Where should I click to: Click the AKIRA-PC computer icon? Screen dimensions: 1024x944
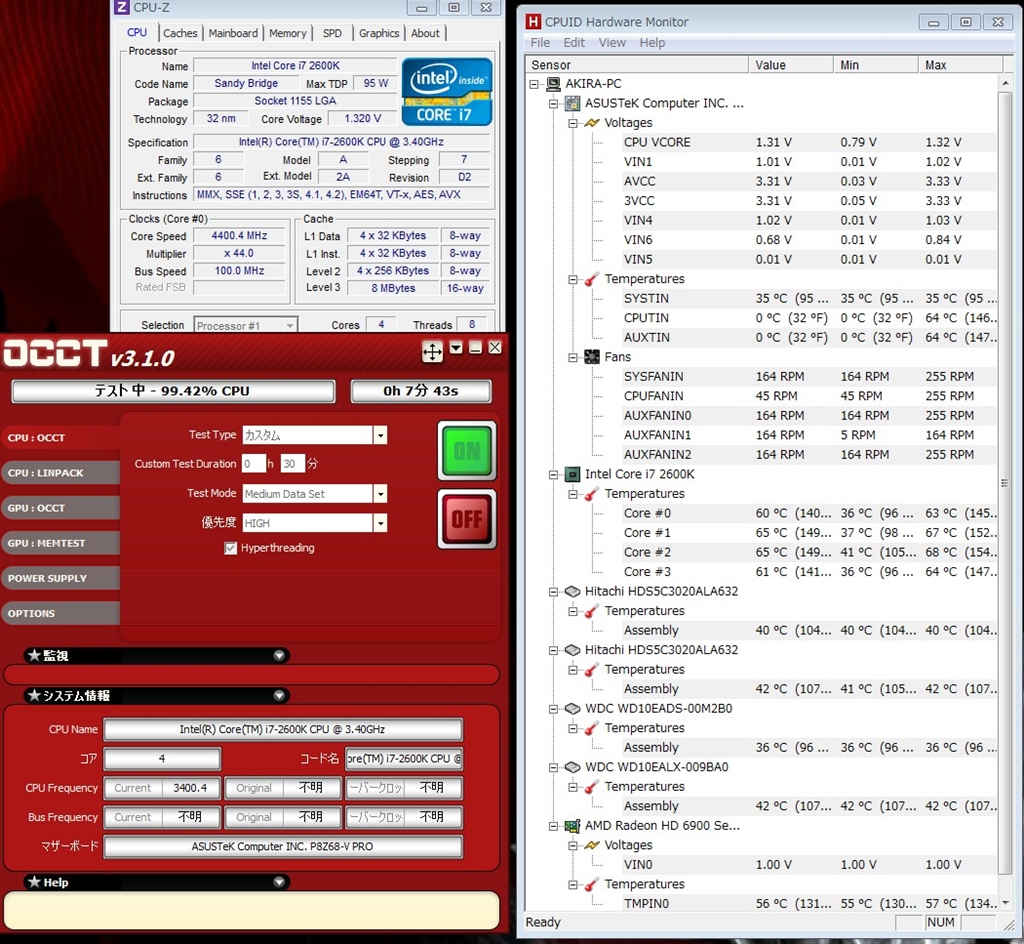[x=553, y=84]
